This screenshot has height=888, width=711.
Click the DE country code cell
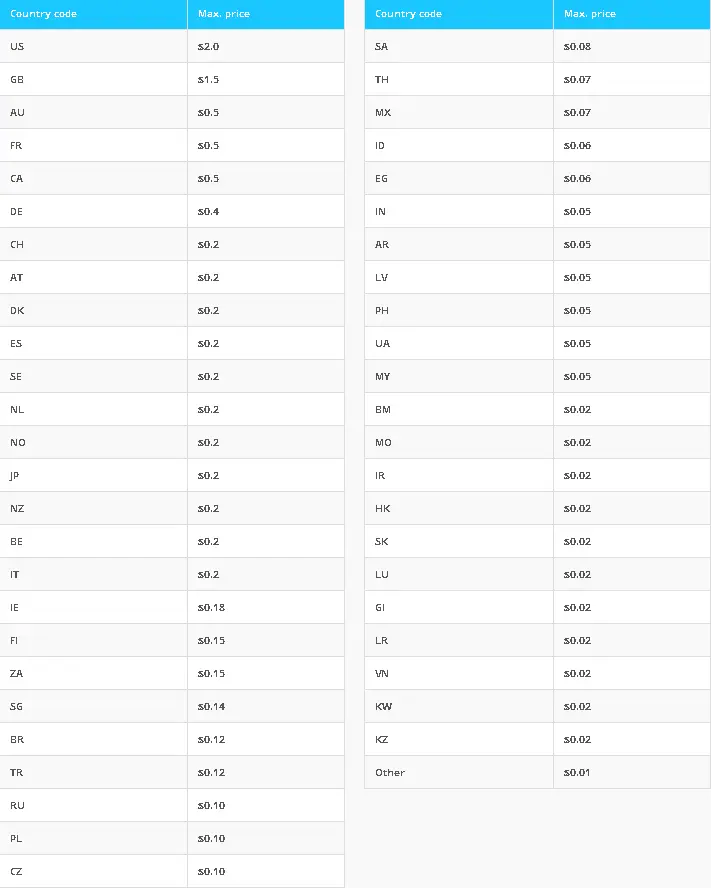tap(93, 211)
